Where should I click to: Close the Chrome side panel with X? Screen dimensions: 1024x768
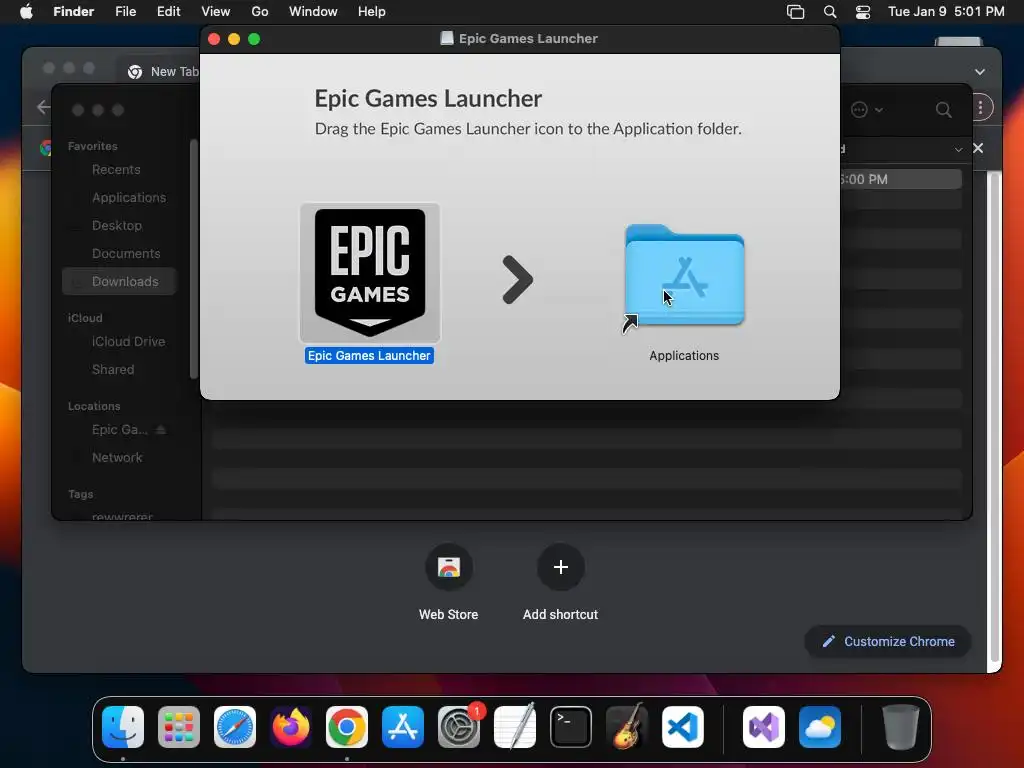(x=978, y=148)
